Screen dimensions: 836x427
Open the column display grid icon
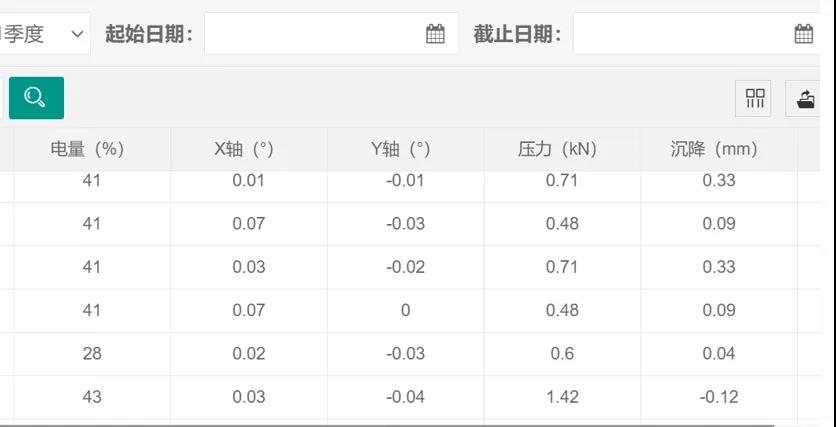click(753, 98)
